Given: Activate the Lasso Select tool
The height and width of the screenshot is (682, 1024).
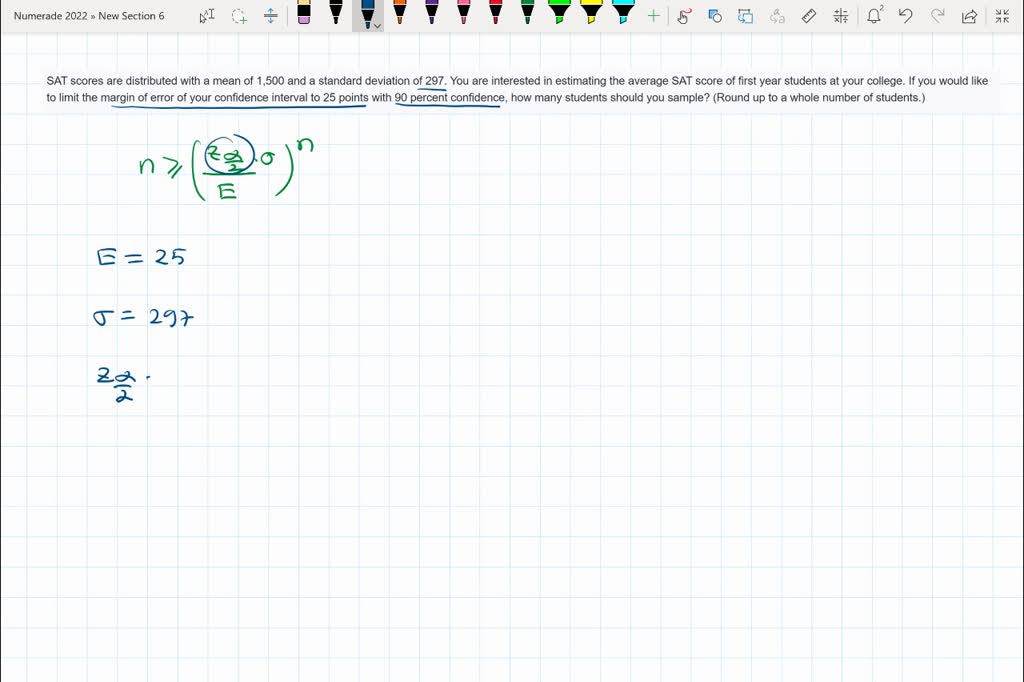Looking at the screenshot, I should 238,16.
